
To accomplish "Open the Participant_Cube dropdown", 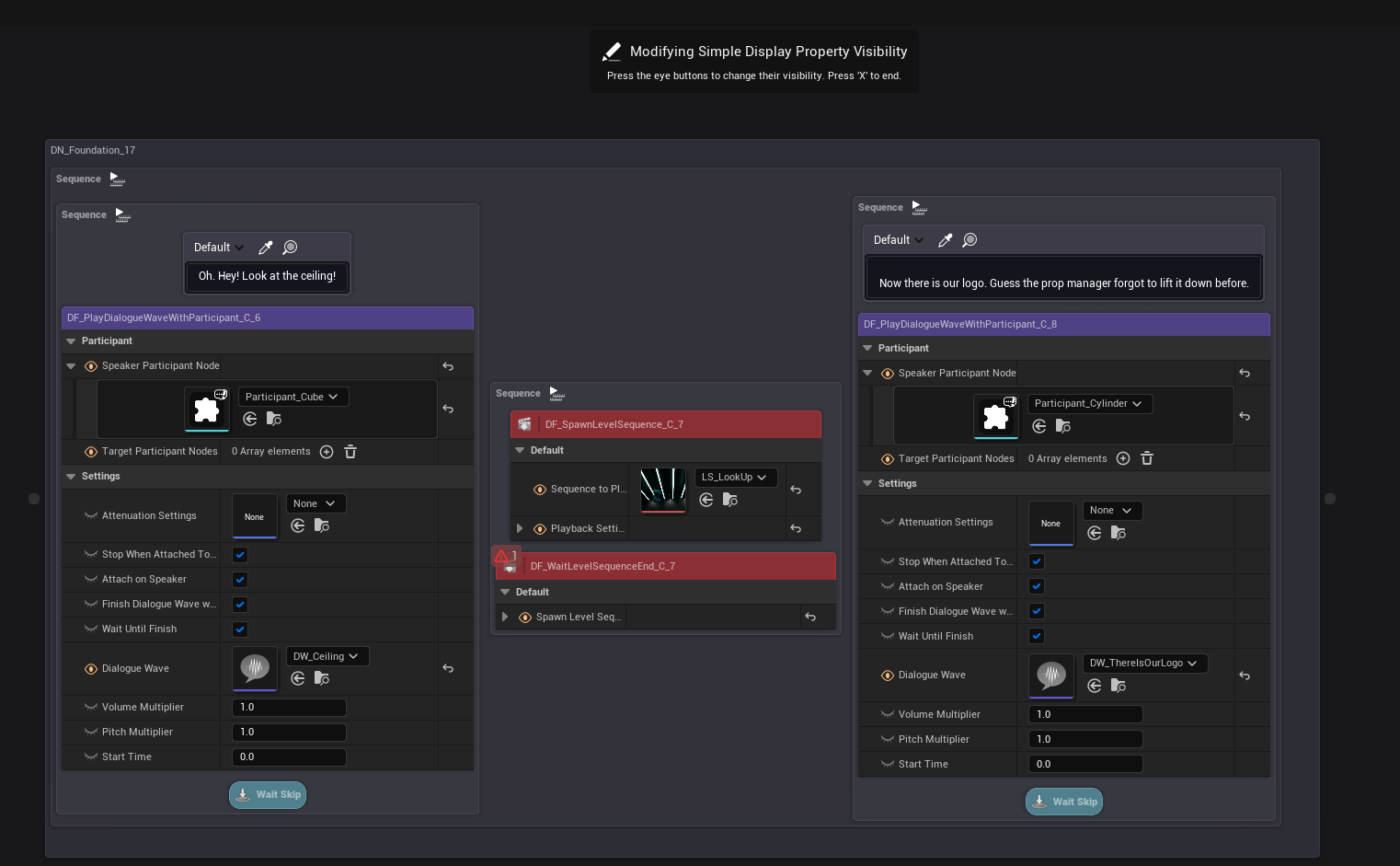I will [x=293, y=397].
